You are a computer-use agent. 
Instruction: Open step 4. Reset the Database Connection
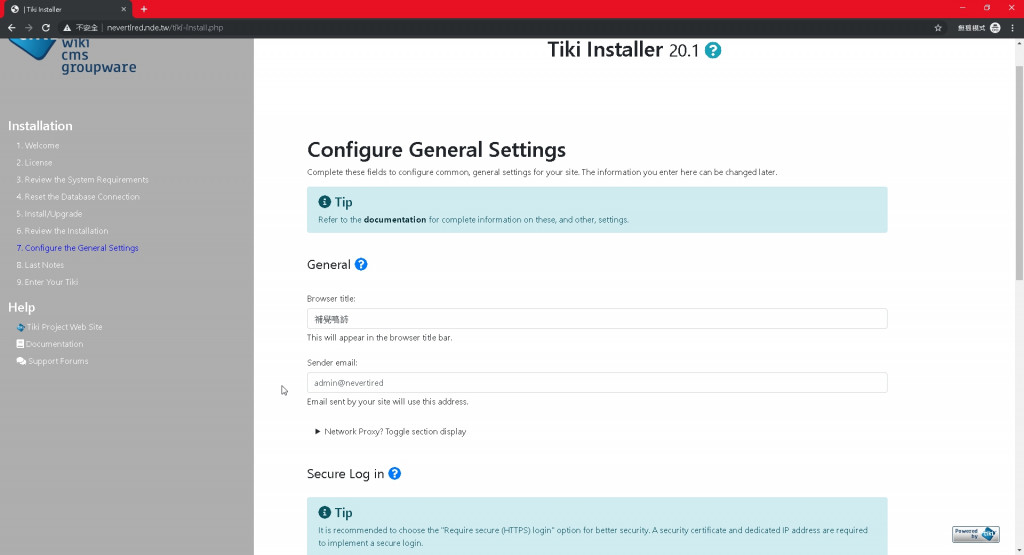click(x=78, y=197)
